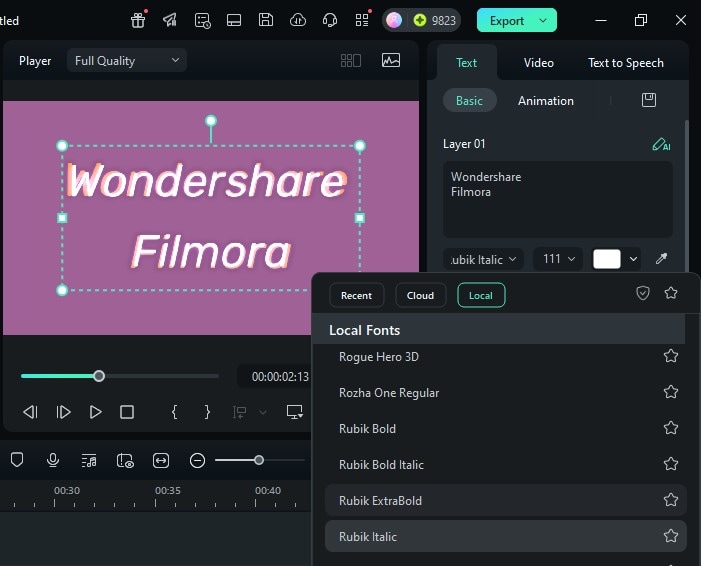Viewport: 701px width, 566px height.
Task: Click the favorites star in font popup header
Action: (x=671, y=293)
